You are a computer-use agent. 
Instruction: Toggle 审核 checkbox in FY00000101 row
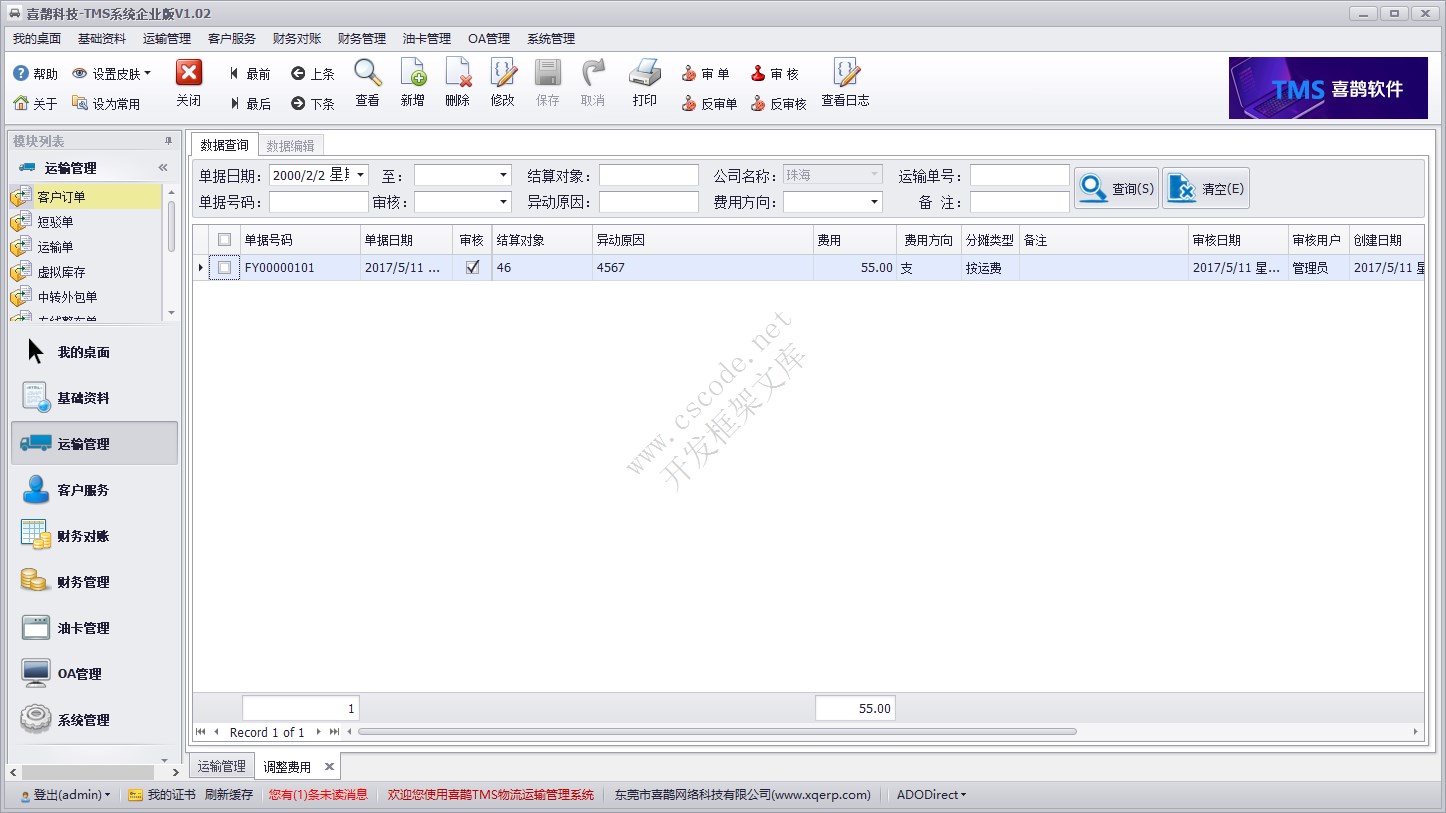pyautogui.click(x=472, y=268)
